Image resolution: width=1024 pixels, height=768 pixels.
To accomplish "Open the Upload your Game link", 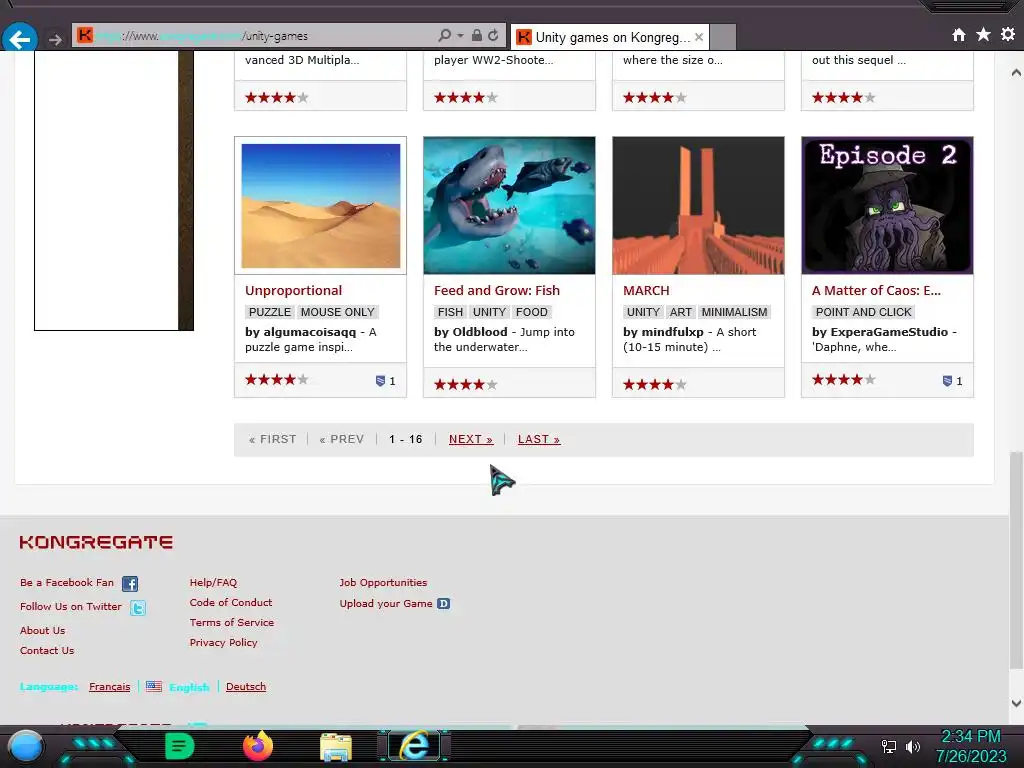I will 386,604.
